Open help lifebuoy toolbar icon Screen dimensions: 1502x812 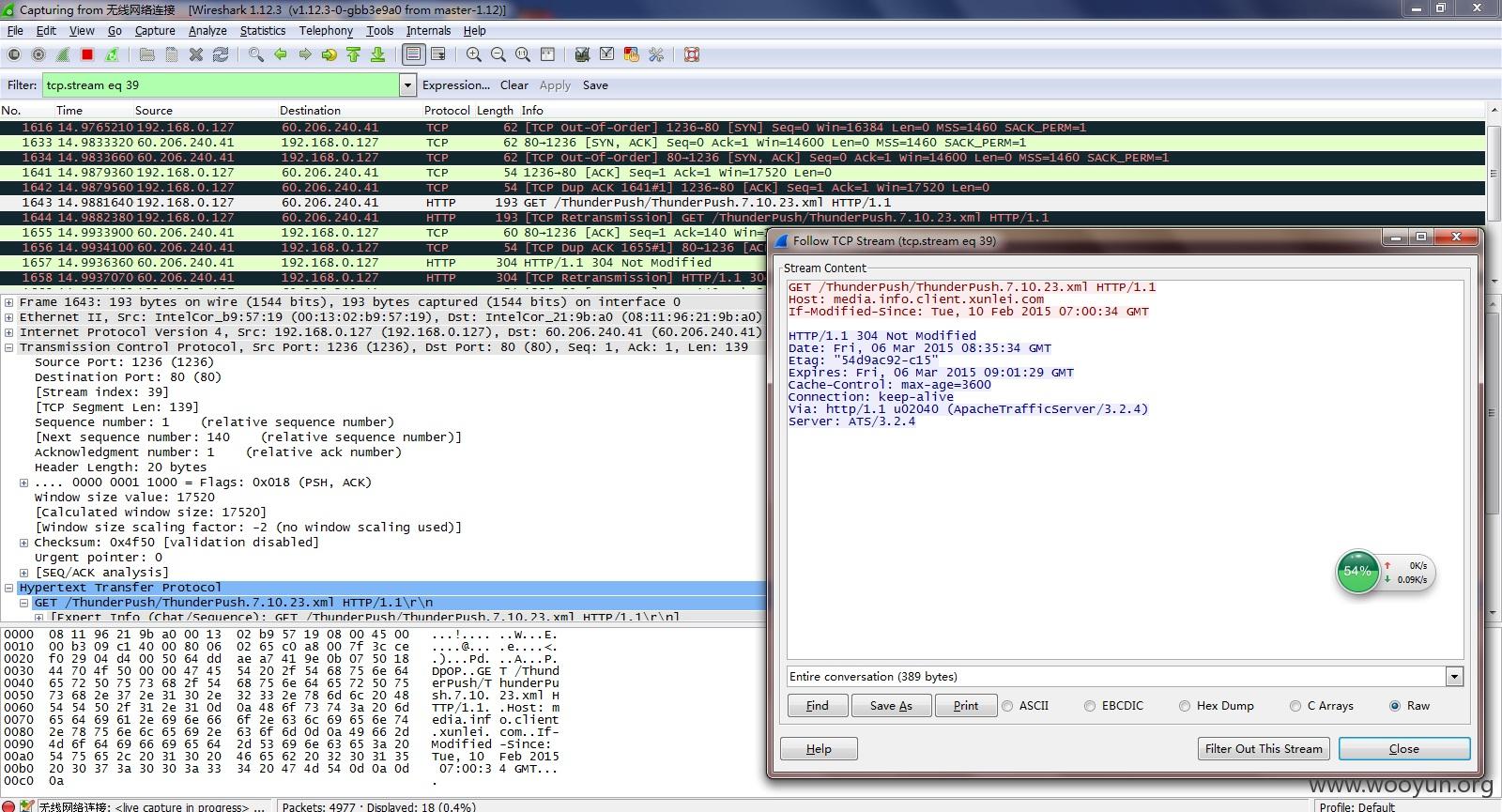(691, 54)
